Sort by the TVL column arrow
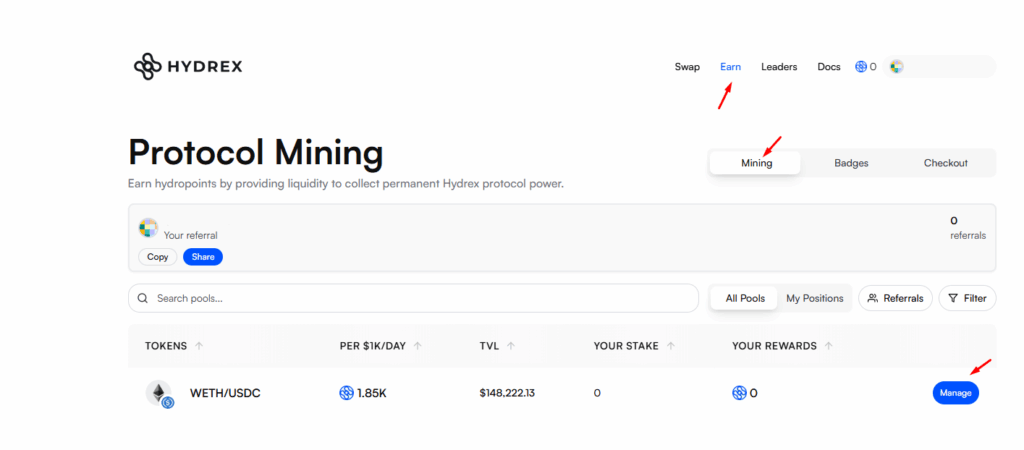This screenshot has height=450, width=1024. (x=511, y=346)
